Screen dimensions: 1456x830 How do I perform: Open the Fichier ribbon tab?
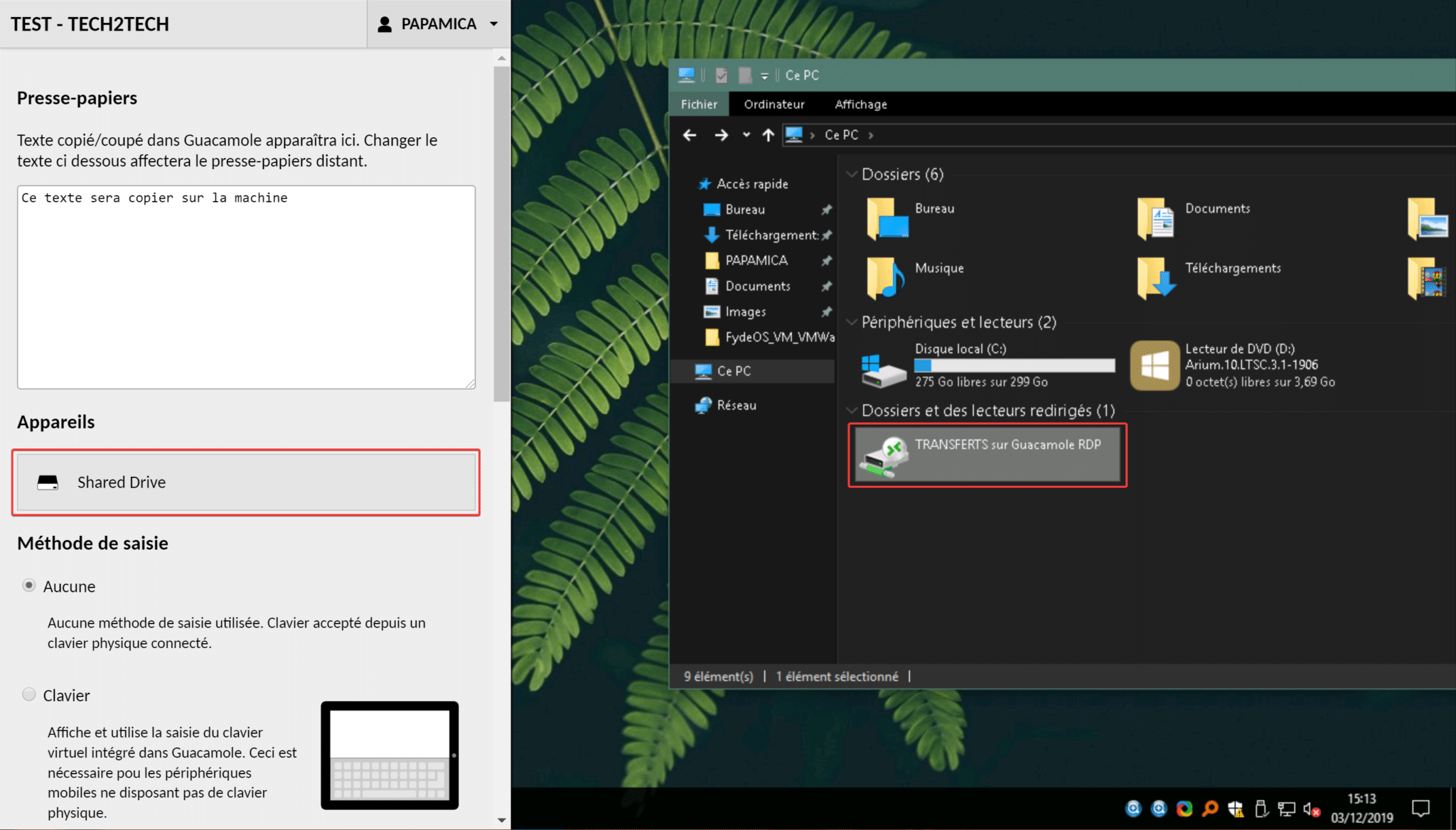[699, 104]
